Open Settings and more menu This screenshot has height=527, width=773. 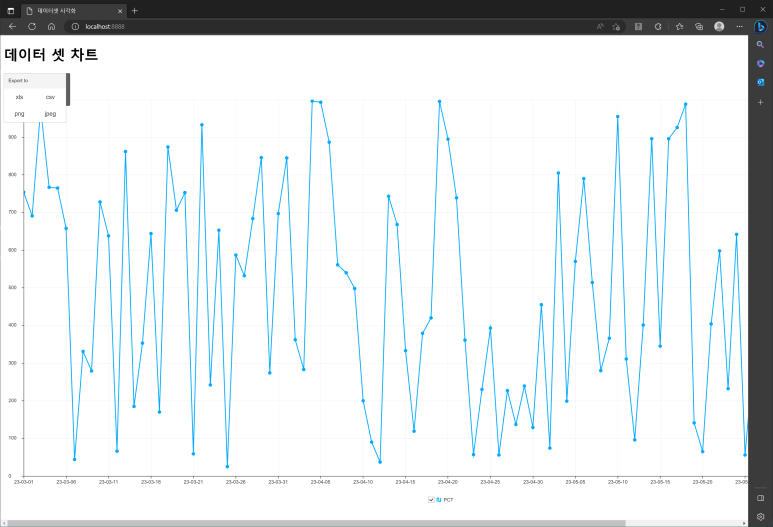739,27
